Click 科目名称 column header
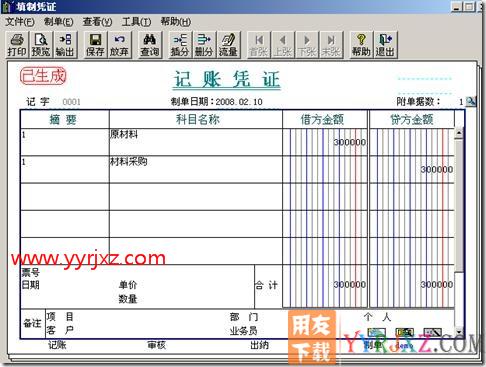Viewport: 486px width, 367px height. [196, 119]
